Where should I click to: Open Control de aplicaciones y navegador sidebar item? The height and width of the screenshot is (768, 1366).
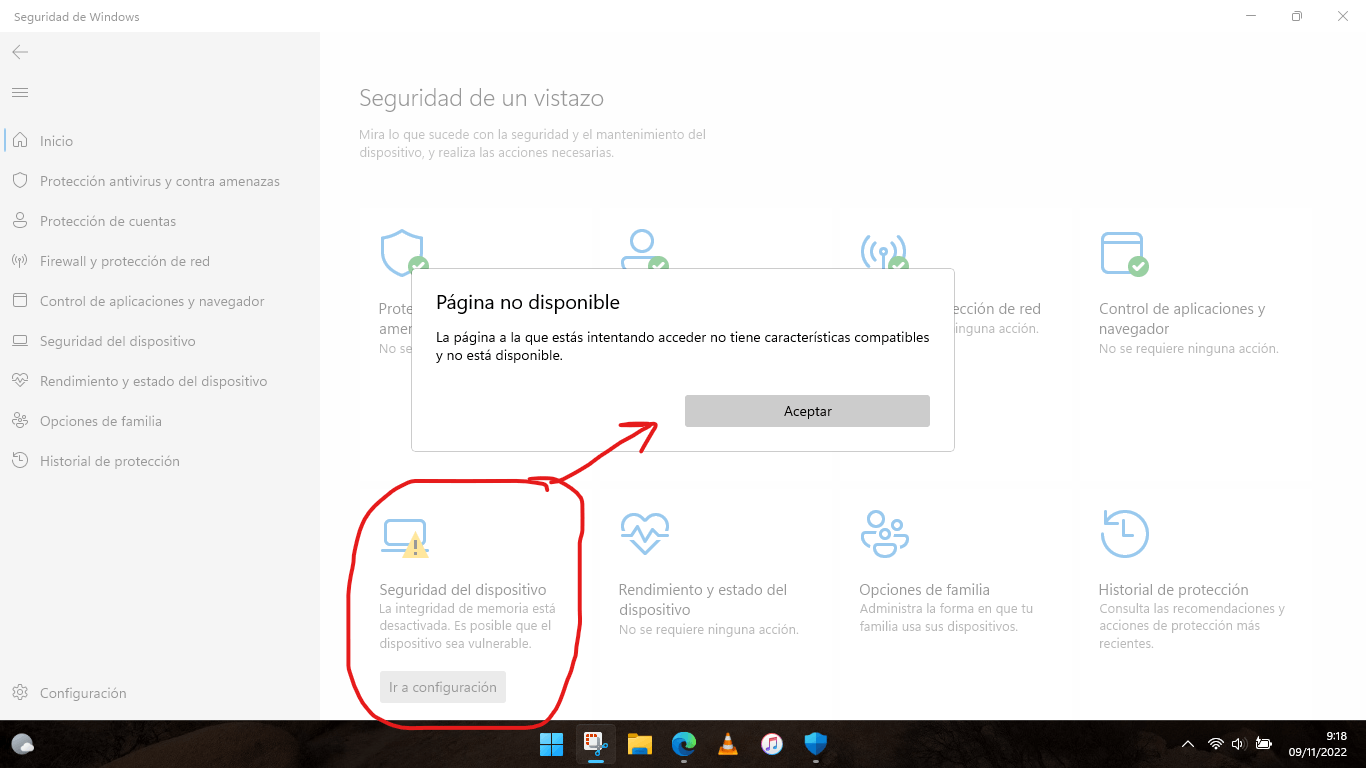coord(160,301)
